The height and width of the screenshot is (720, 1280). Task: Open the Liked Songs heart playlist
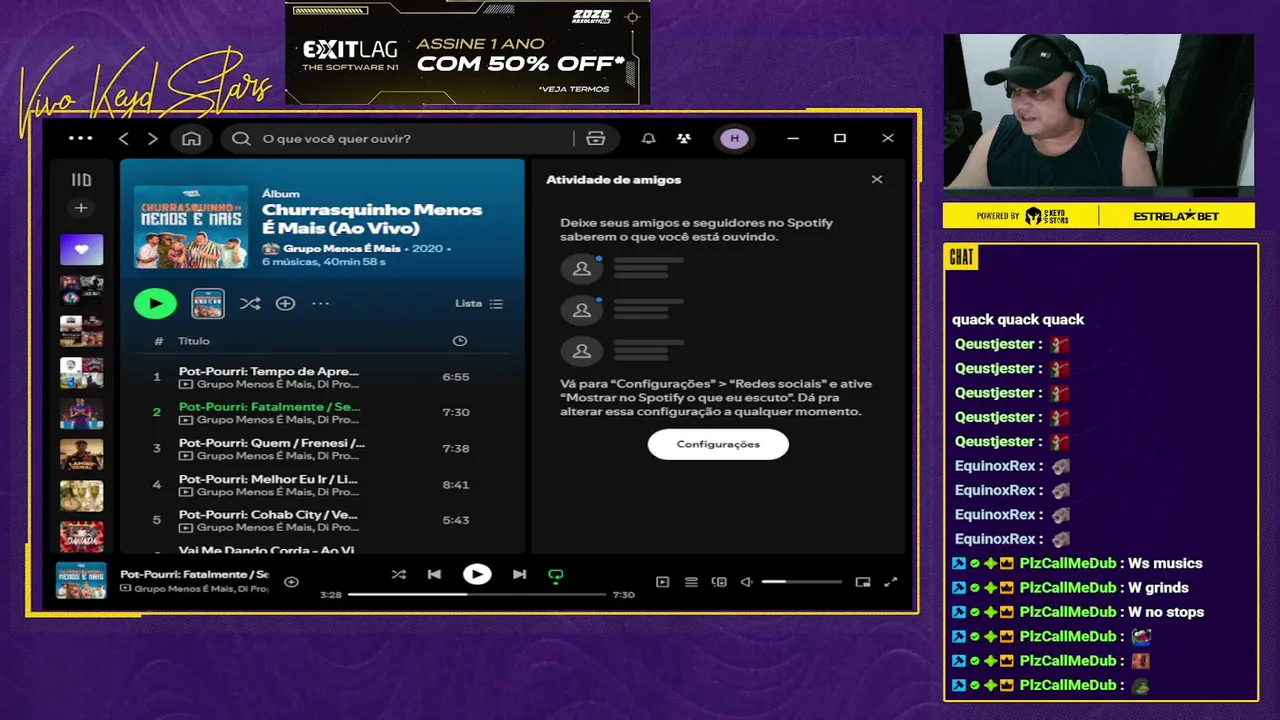pyautogui.click(x=81, y=249)
